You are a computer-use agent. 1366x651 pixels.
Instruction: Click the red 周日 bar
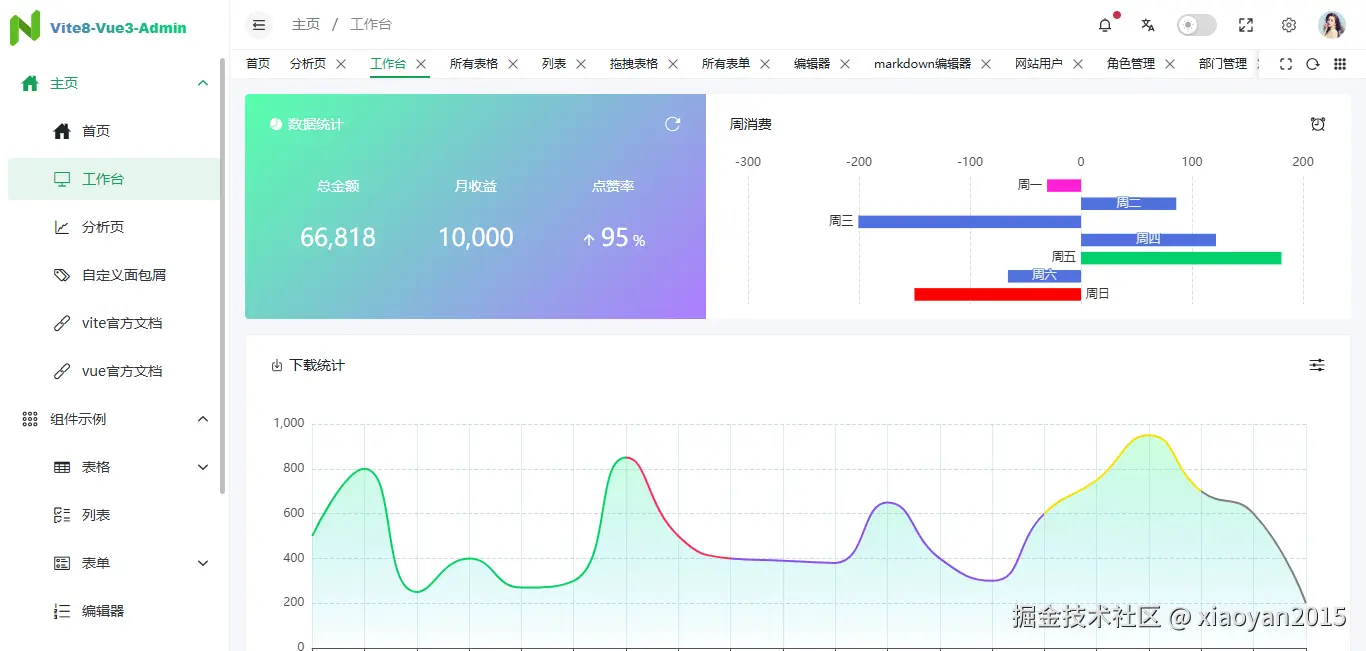click(998, 294)
